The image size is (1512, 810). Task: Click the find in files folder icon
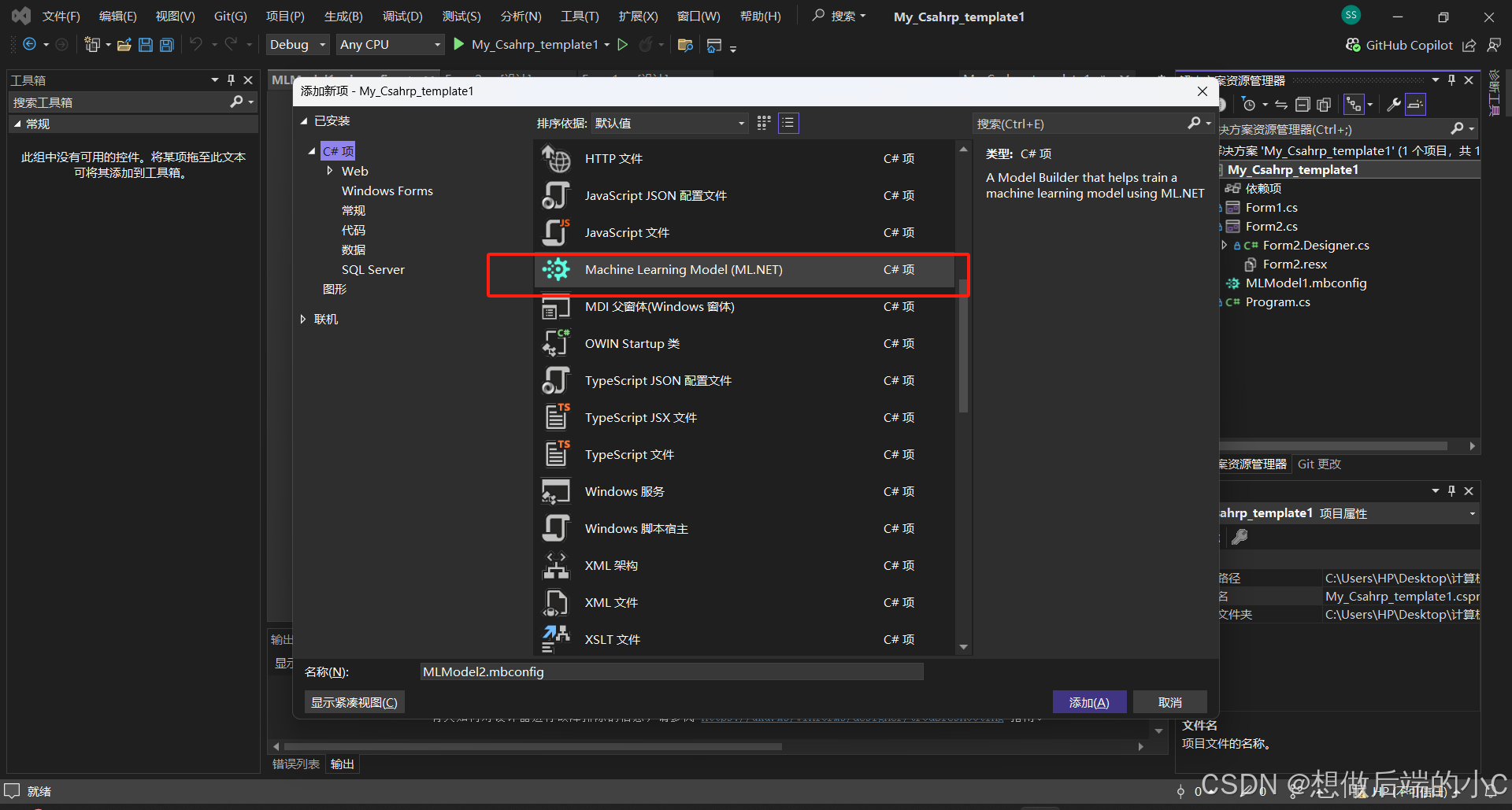pyautogui.click(x=685, y=45)
